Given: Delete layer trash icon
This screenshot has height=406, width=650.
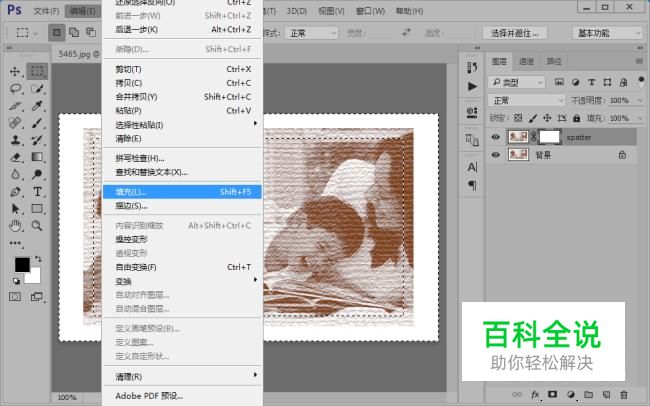Looking at the screenshot, I should 624,394.
